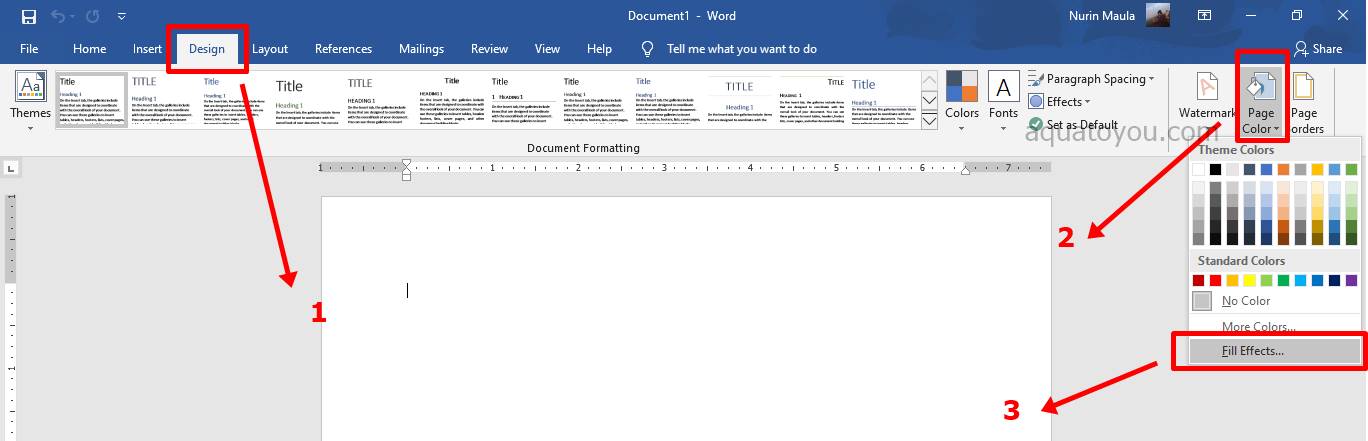The image size is (1368, 441).
Task: Click the Share button
Action: pos(1318,48)
